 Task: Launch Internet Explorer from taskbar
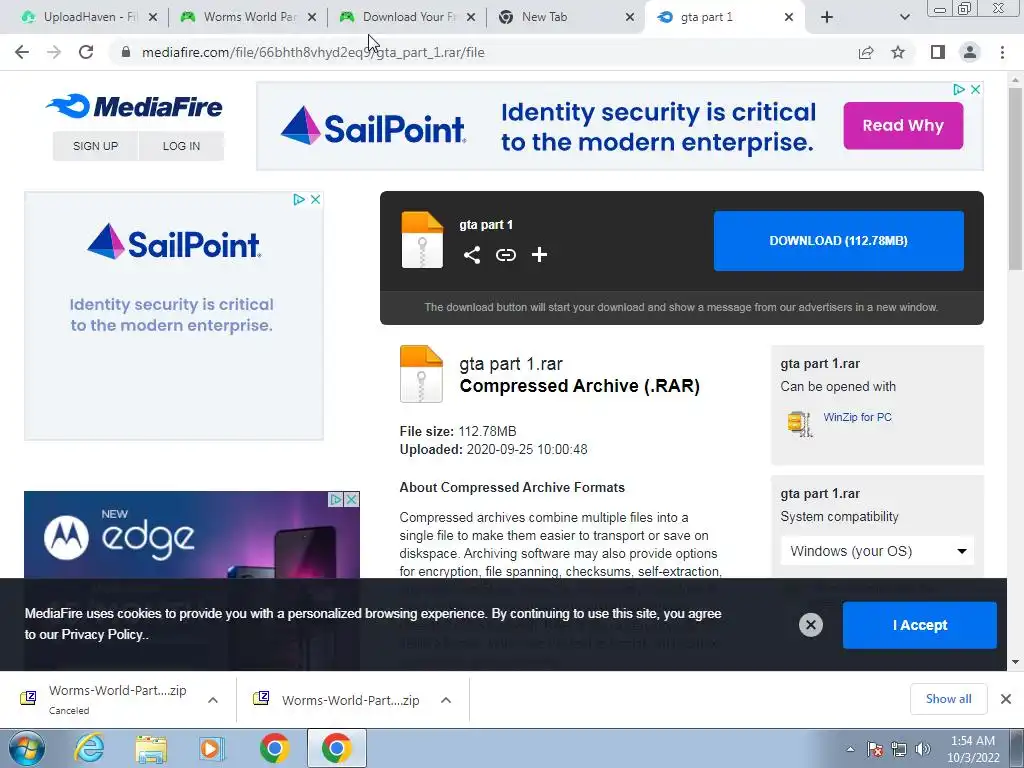tap(89, 748)
